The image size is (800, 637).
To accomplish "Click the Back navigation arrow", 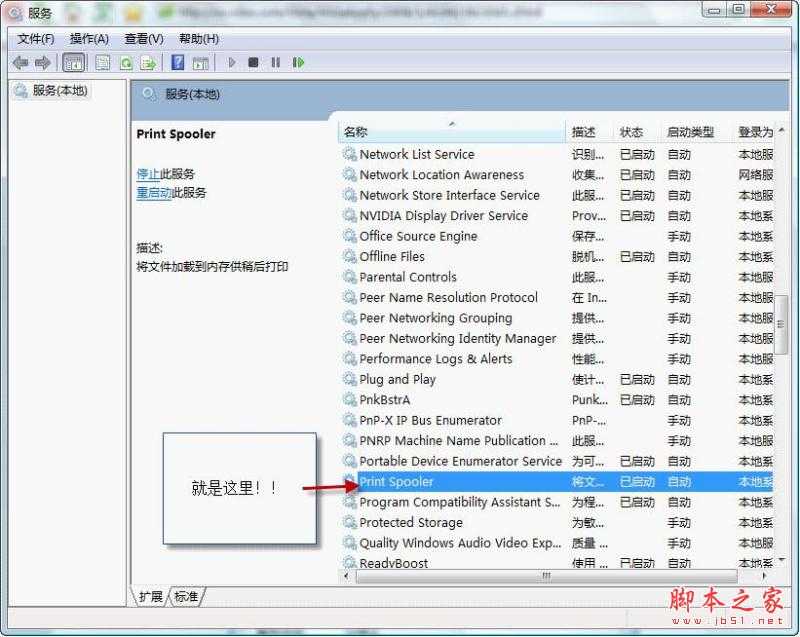I will point(20,62).
